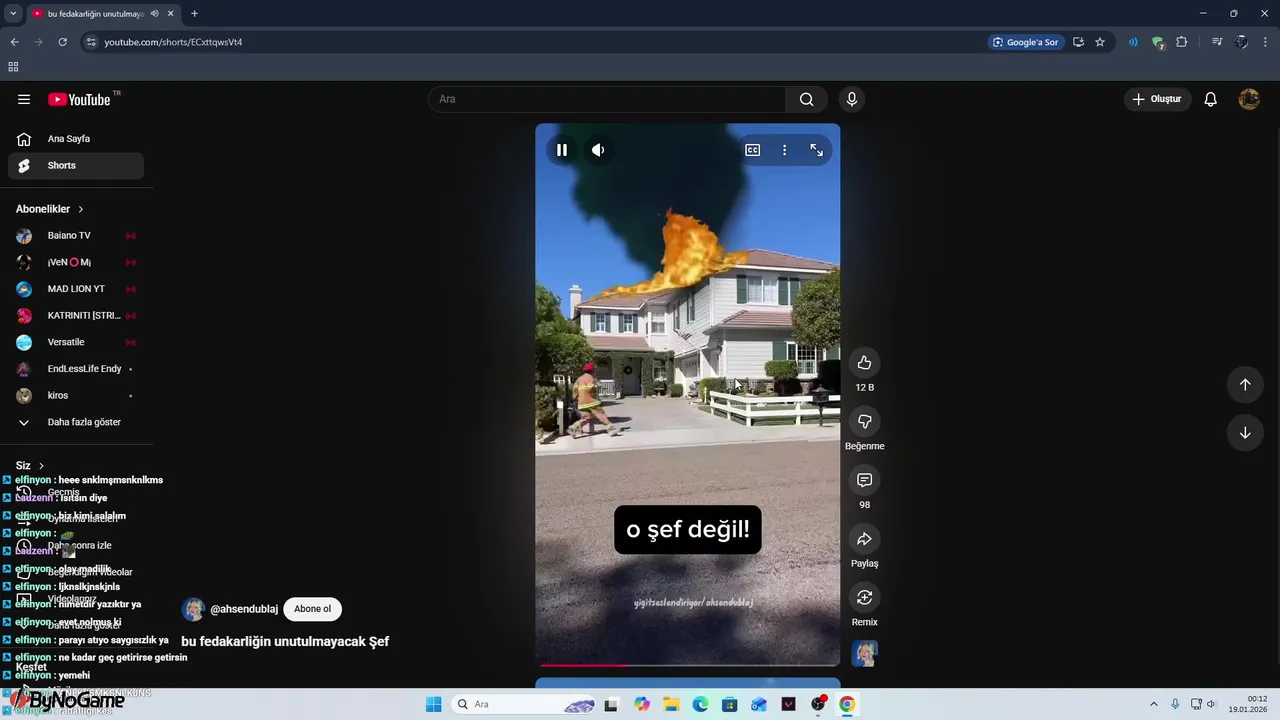This screenshot has width=1280, height=720.
Task: Close the YouTube Shorts browser tab
Action: [171, 13]
